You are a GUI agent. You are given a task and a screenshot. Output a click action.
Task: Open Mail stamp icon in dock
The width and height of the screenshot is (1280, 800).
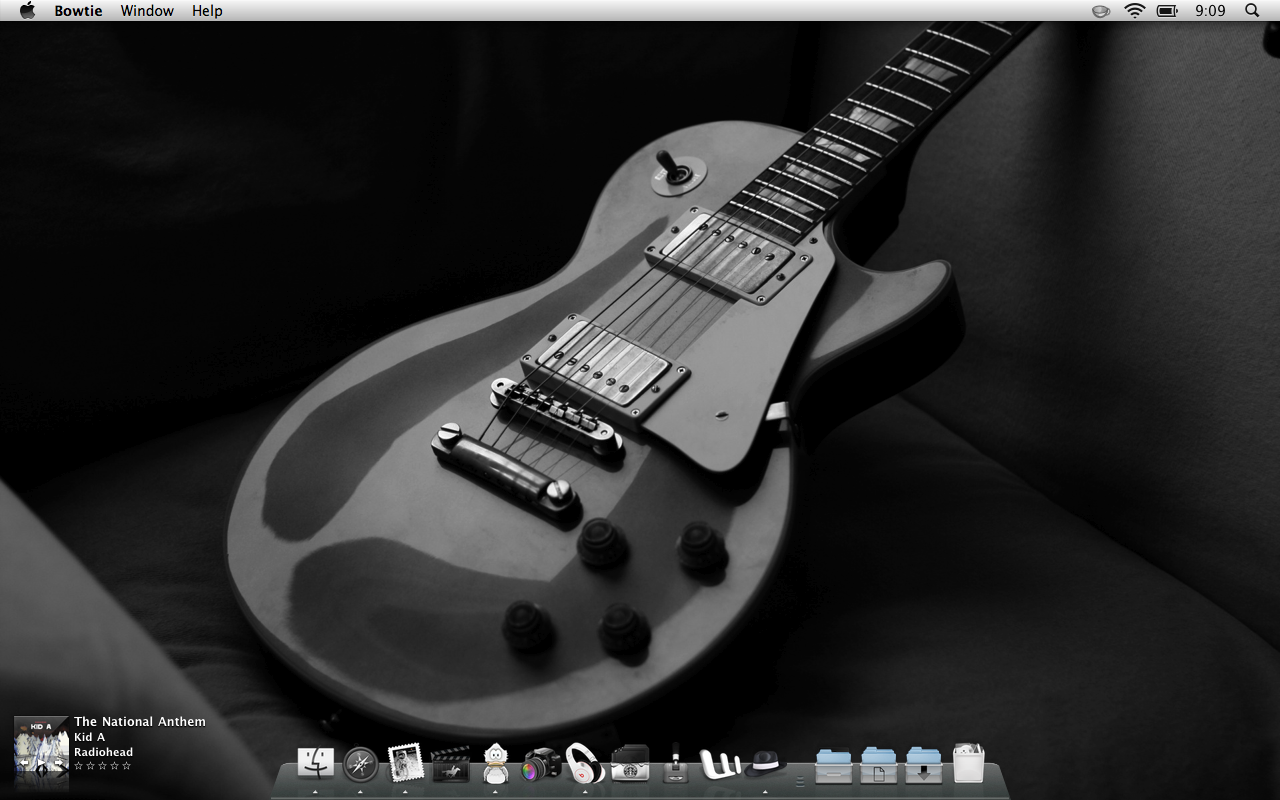[x=405, y=763]
